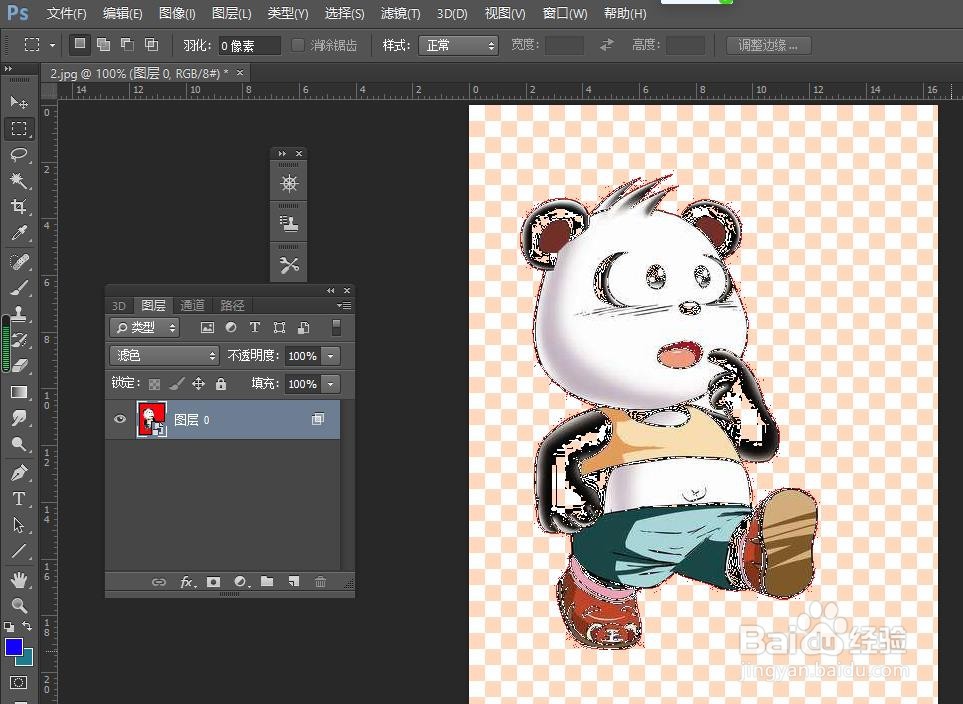
Task: Open the 样式 style dropdown
Action: [458, 45]
